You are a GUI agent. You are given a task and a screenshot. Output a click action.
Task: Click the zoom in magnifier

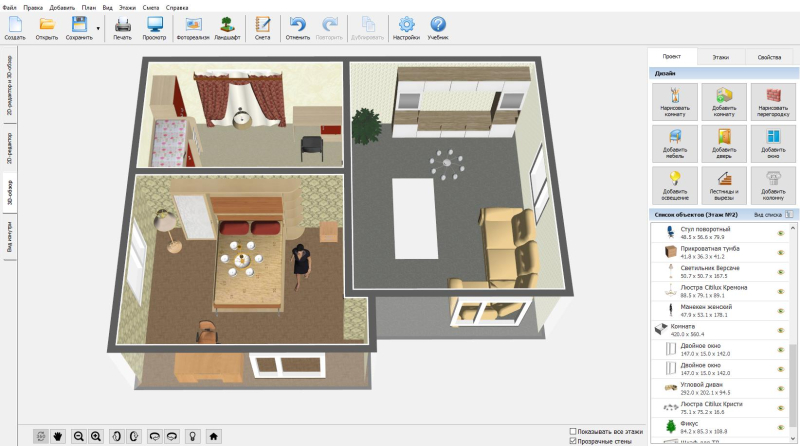click(96, 436)
